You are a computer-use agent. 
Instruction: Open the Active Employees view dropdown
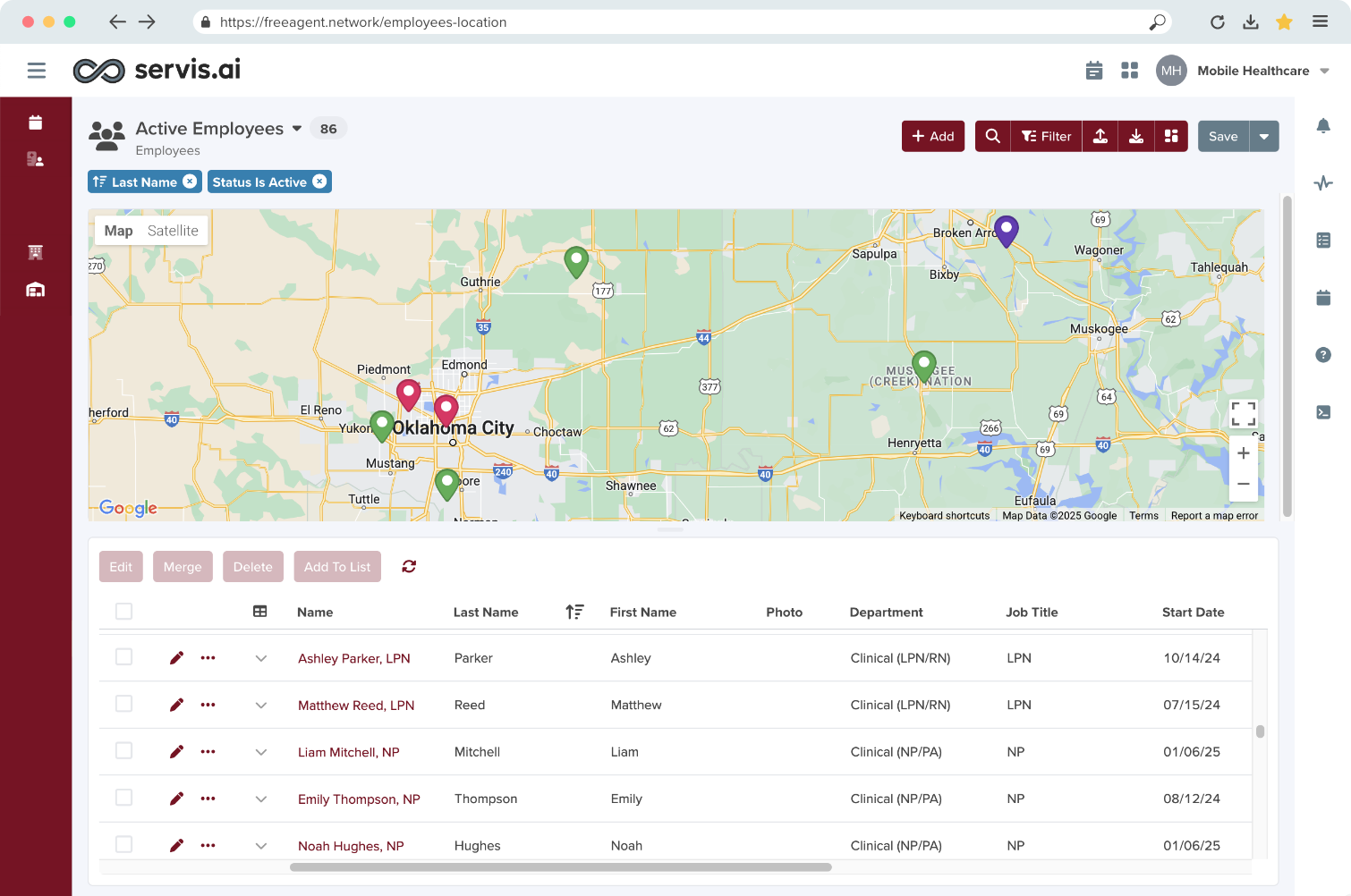297,129
